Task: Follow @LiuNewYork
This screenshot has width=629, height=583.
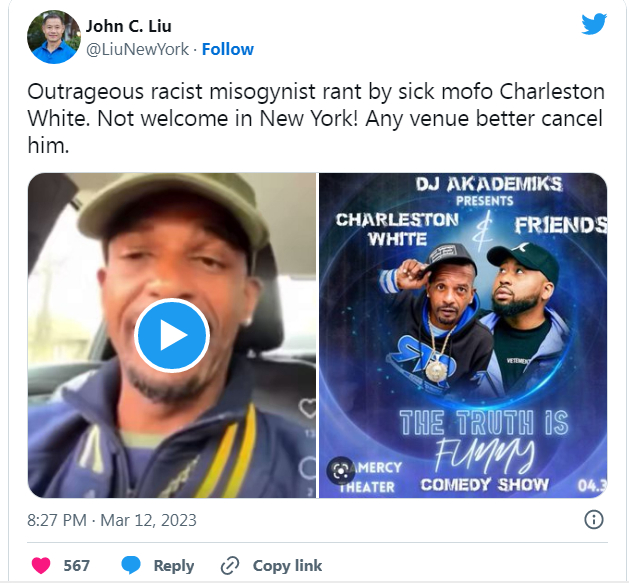Action: (x=228, y=49)
